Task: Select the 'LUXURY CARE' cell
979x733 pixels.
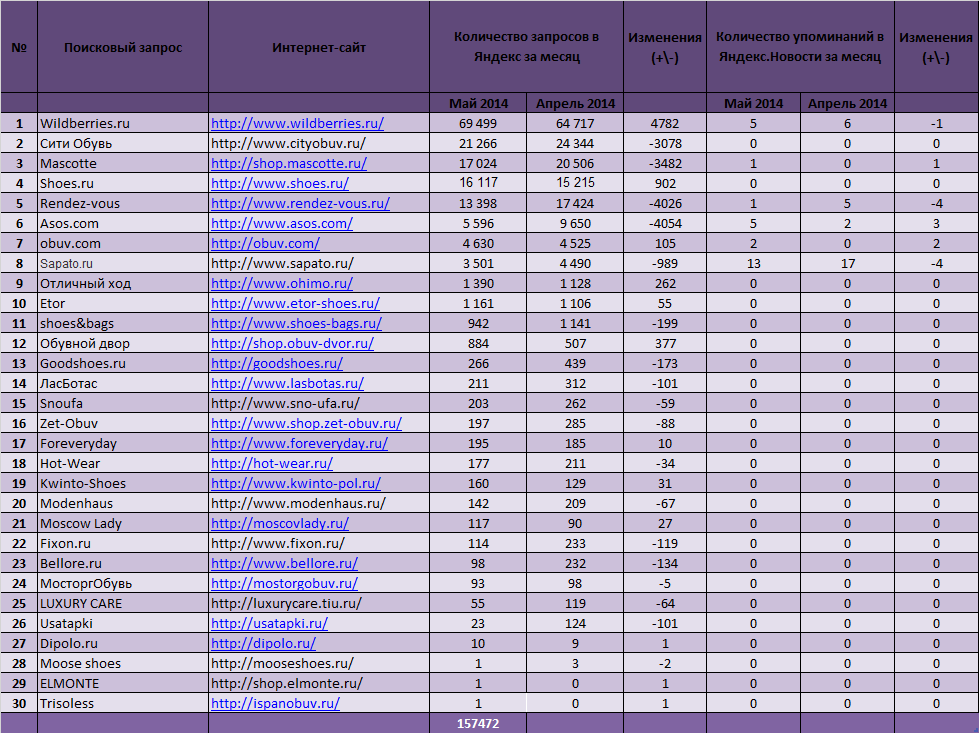Action: (x=123, y=603)
